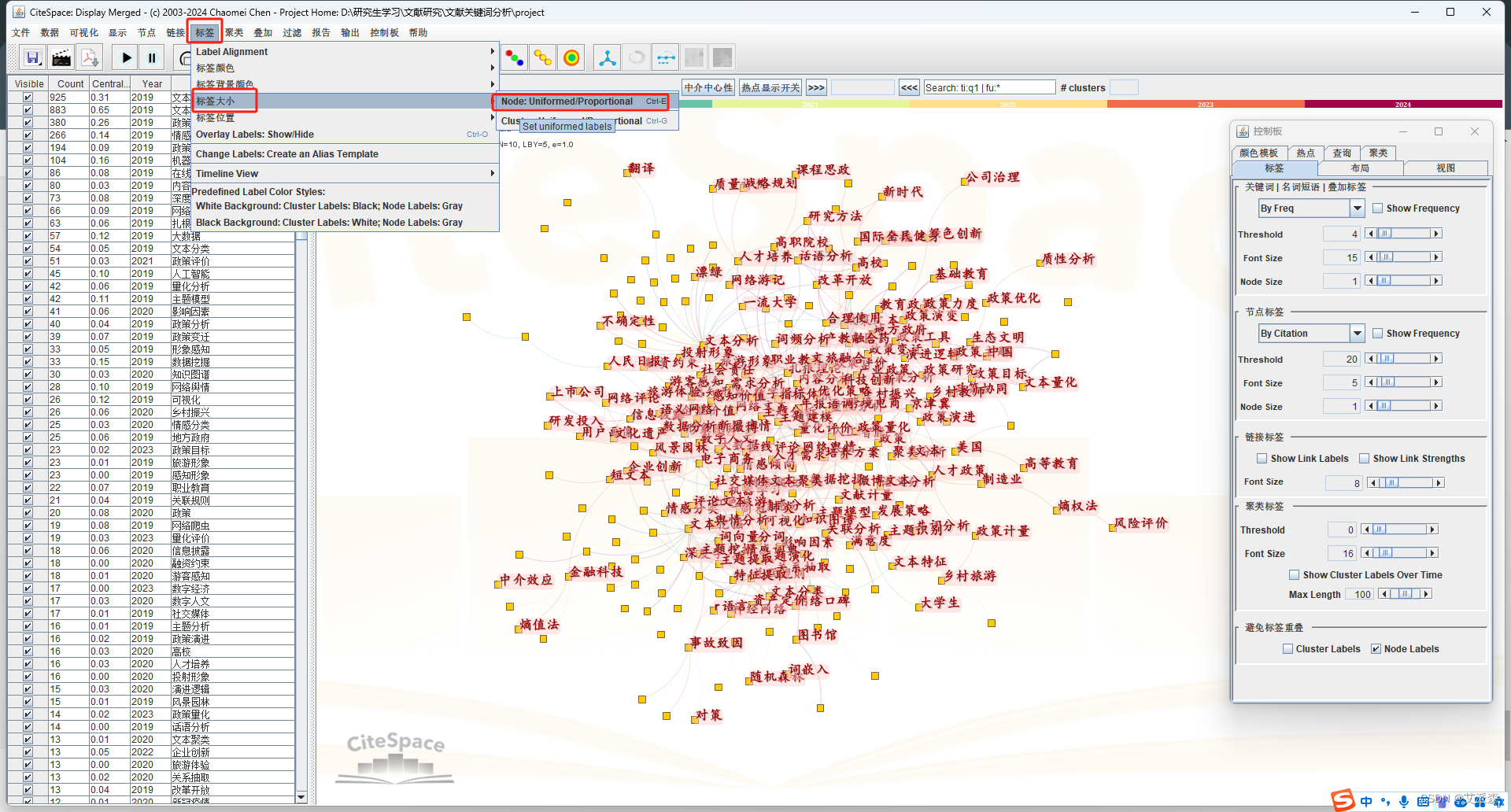Screen dimensions: 1511x812
Task: Enable Show Frequency under node labels section
Action: [x=1378, y=334]
